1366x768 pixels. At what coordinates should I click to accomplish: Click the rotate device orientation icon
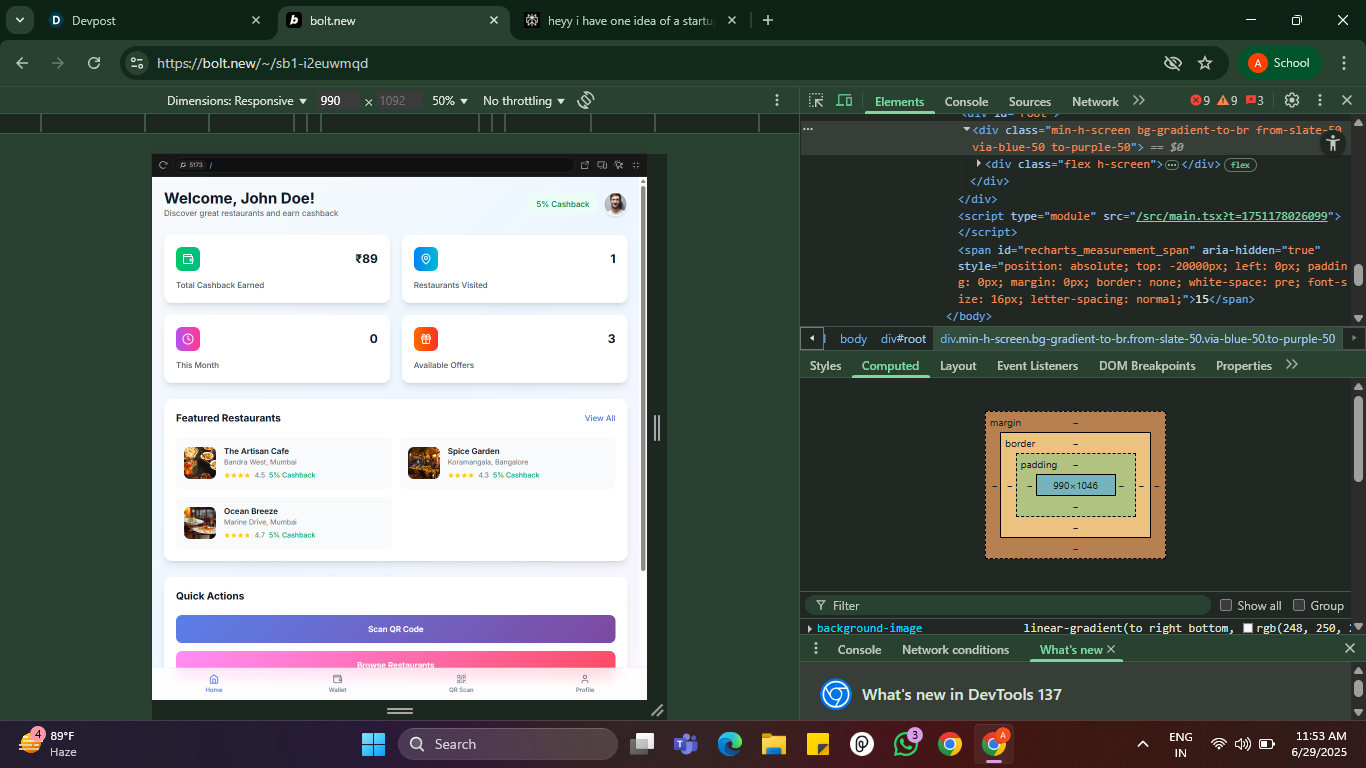pos(586,100)
